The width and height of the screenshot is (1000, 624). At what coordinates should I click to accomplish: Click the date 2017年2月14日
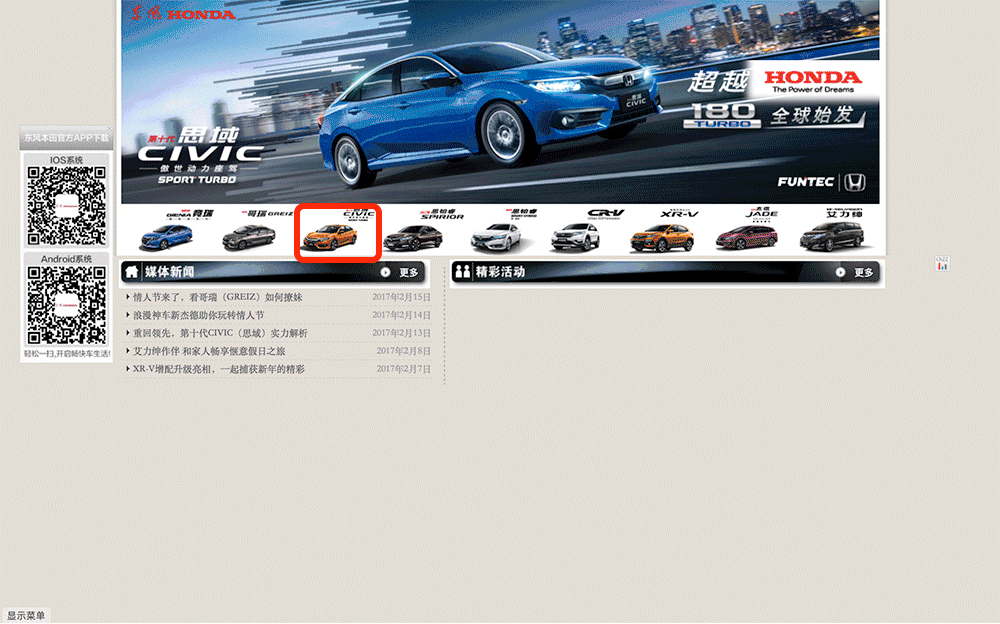401,315
